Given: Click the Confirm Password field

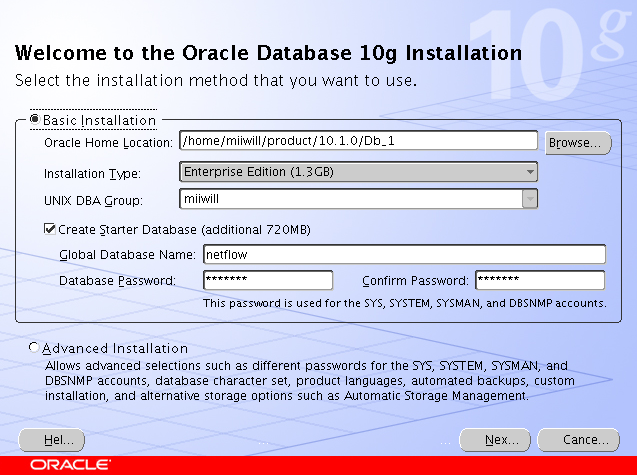Looking at the screenshot, I should tap(540, 280).
